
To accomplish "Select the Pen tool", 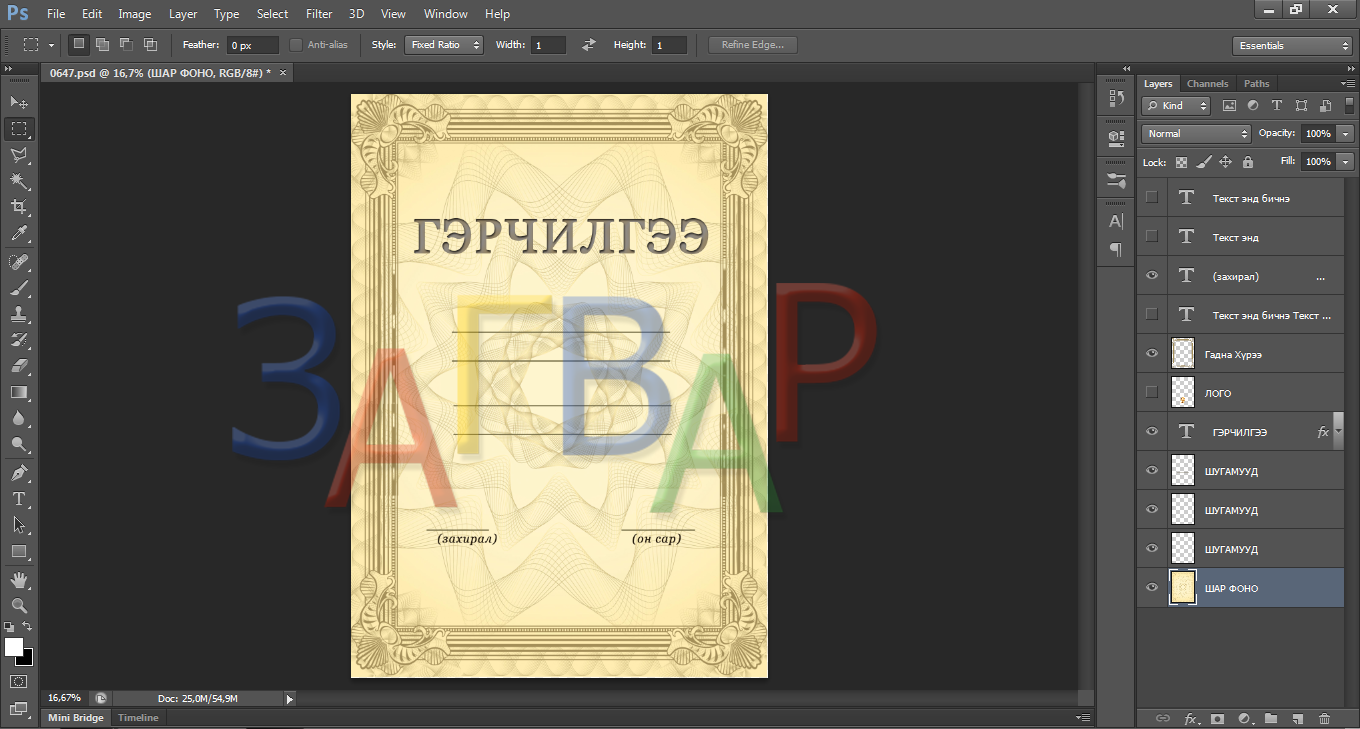I will pos(18,472).
